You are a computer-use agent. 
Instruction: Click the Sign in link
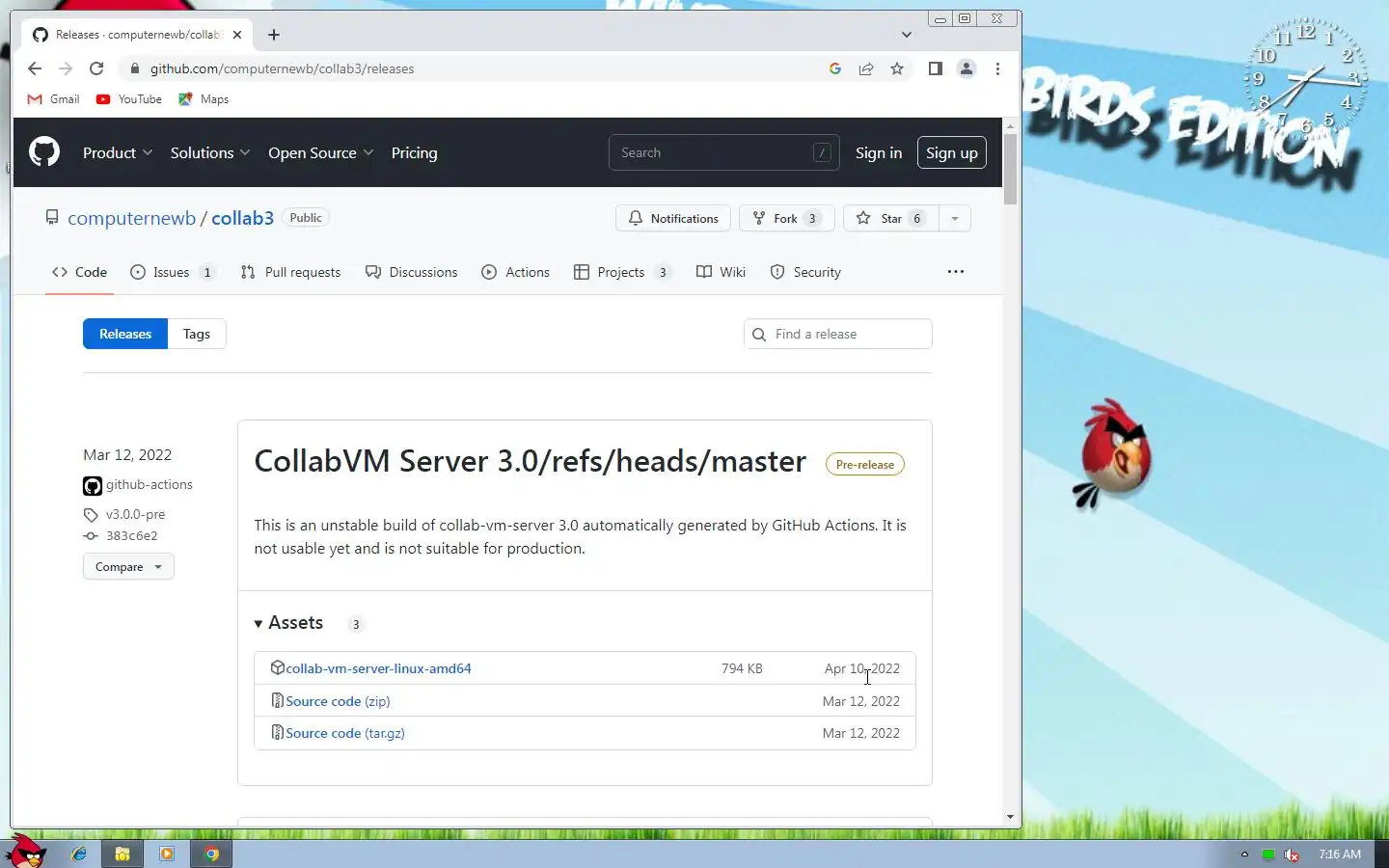coord(879,152)
